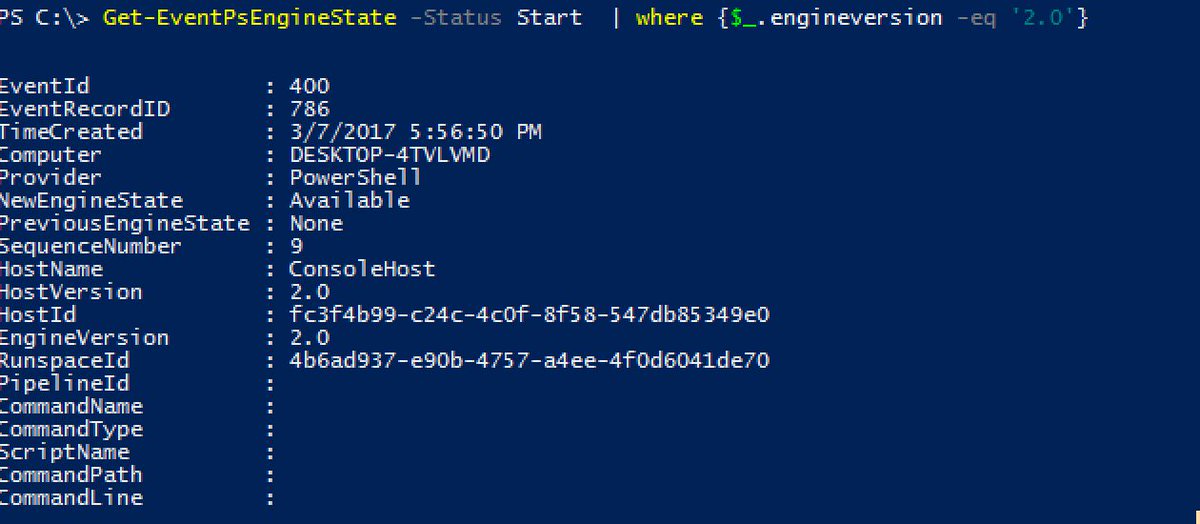
Task: Click the Provider value PowerShell
Action: click(x=355, y=178)
